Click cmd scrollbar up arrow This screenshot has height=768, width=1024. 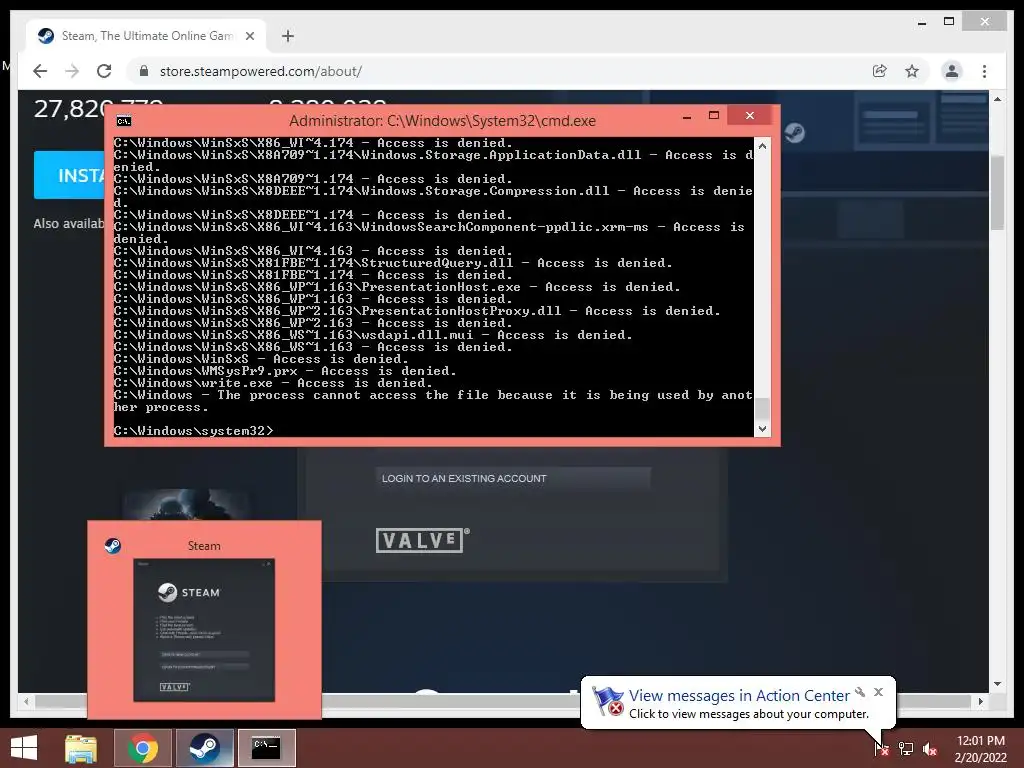[762, 146]
